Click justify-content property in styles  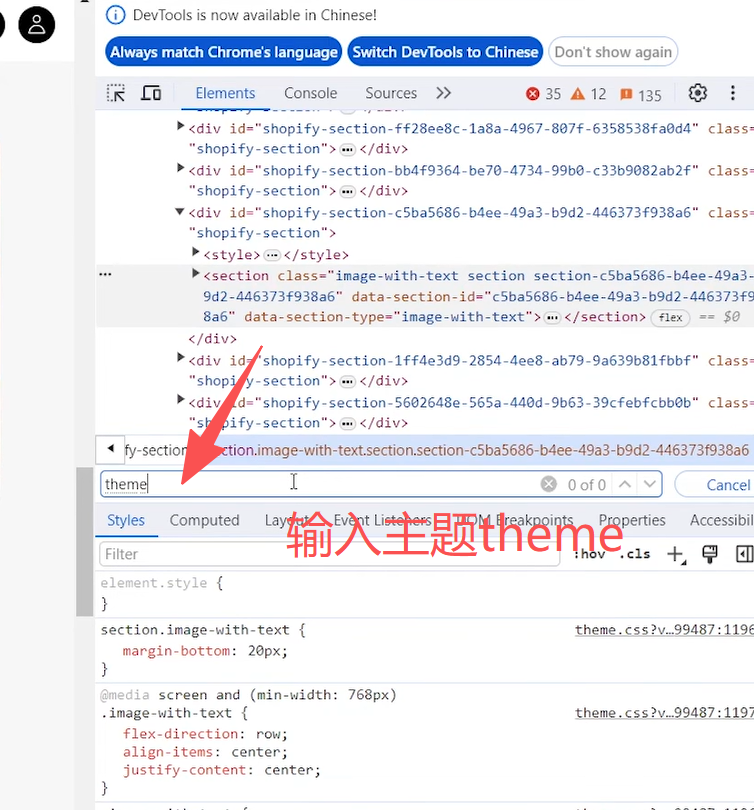coord(184,770)
